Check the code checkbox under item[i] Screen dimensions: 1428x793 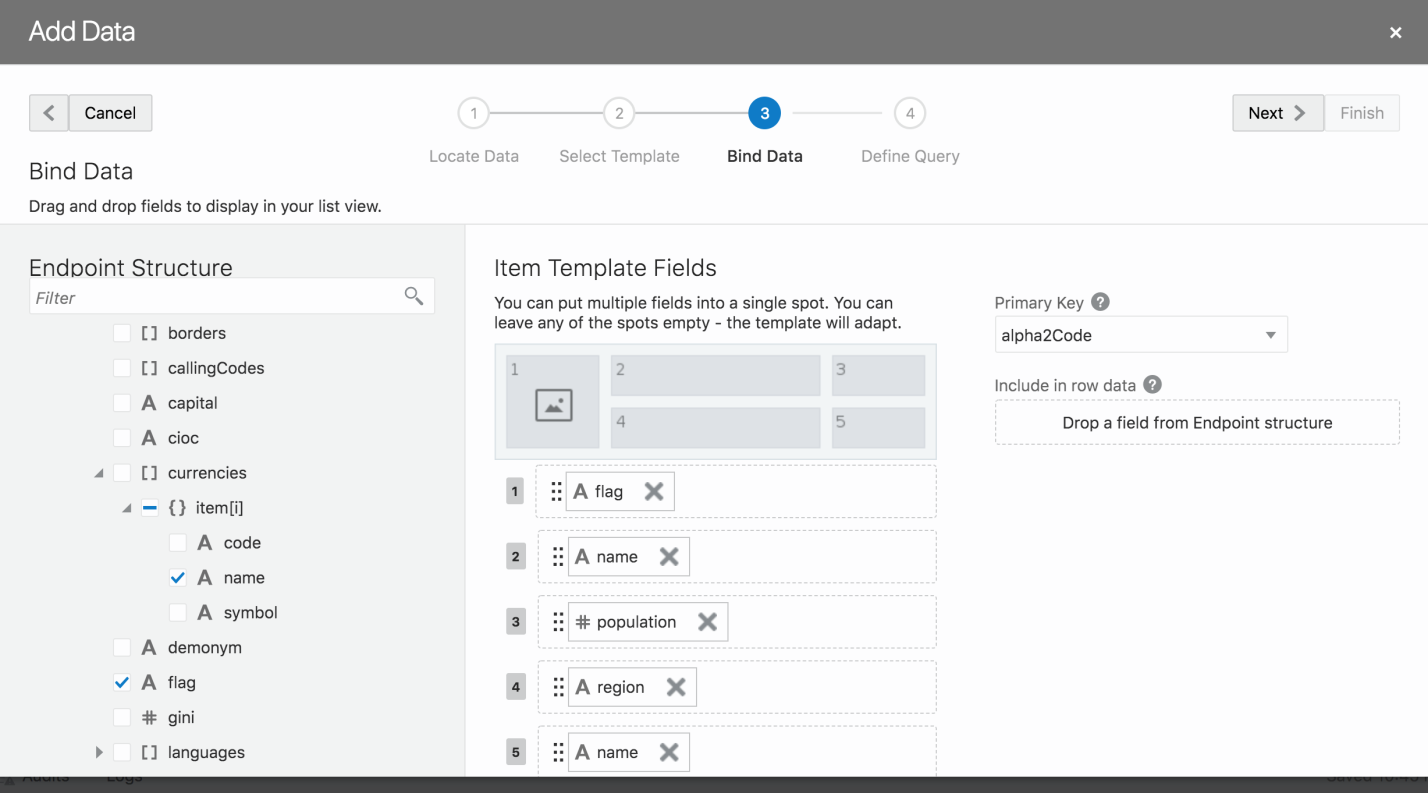click(178, 543)
